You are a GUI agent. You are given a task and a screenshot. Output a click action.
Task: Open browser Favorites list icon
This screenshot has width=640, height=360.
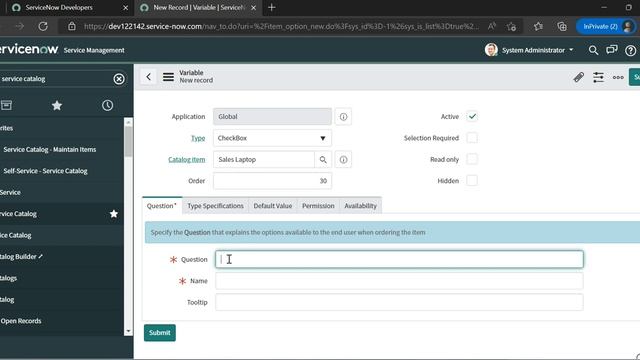(538, 27)
